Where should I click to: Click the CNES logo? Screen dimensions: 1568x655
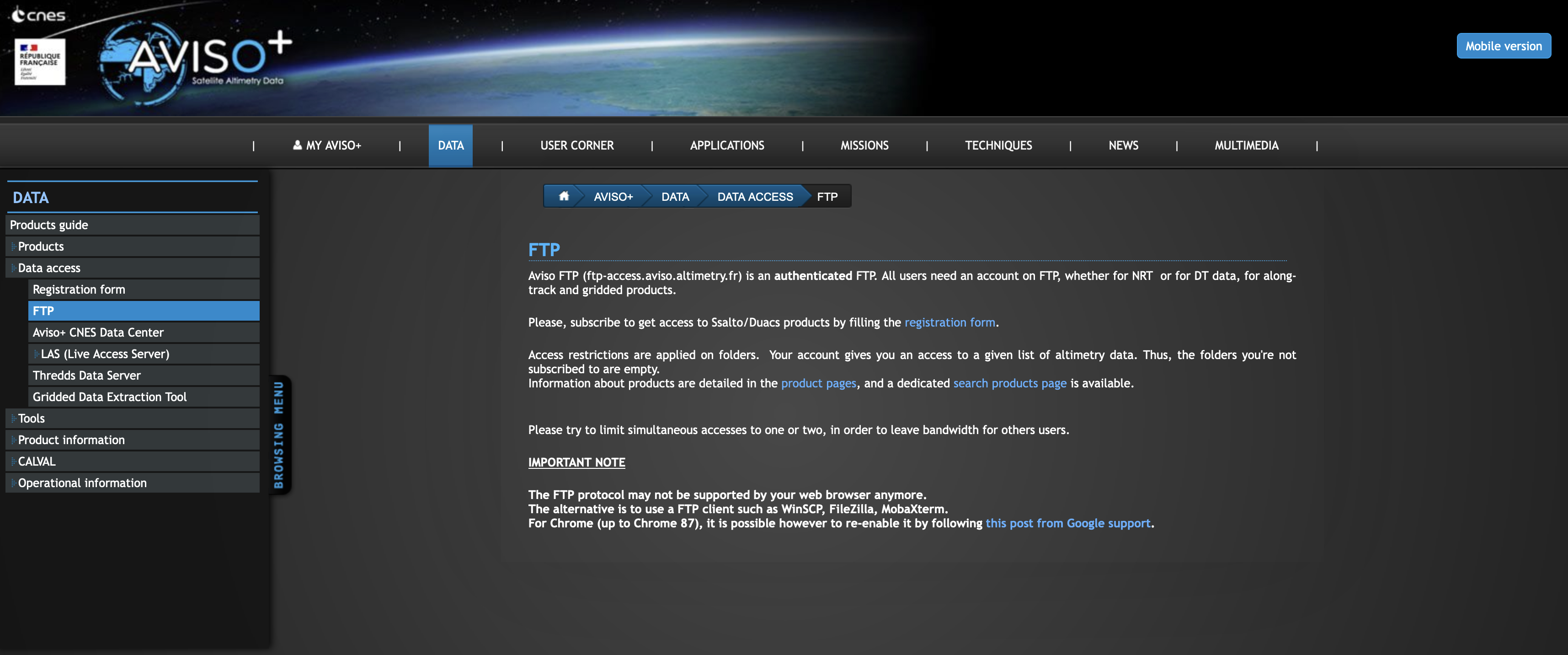click(x=38, y=15)
